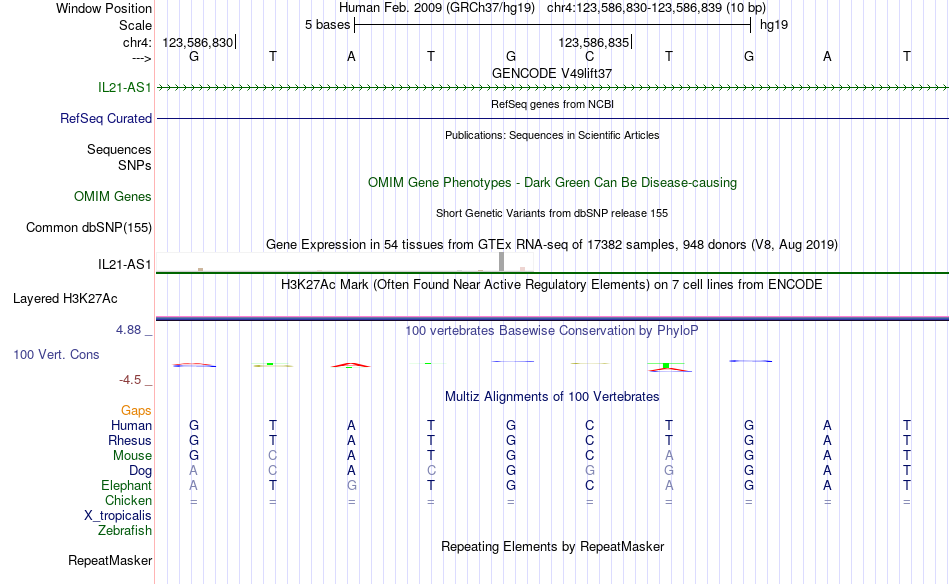
Task: Click the tall gray bar in GTEx chart
Action: pyautogui.click(x=502, y=262)
